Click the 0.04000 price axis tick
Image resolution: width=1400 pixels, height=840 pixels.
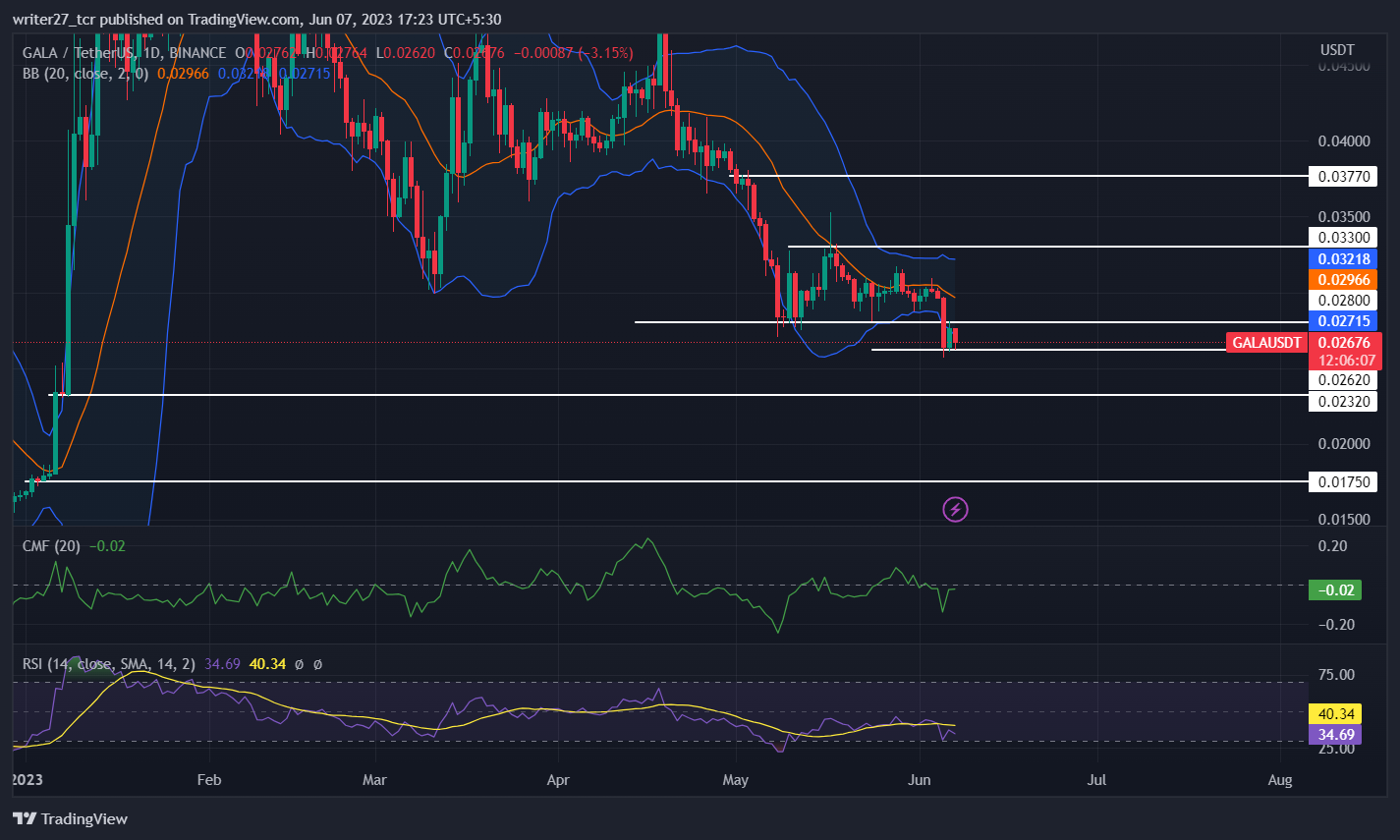tap(1343, 140)
